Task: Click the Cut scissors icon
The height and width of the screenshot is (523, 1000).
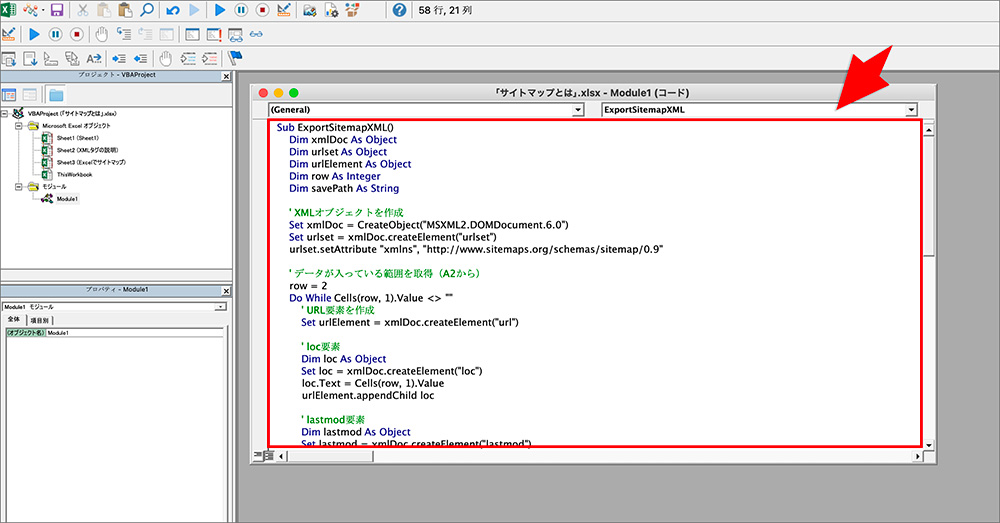Action: [83, 10]
